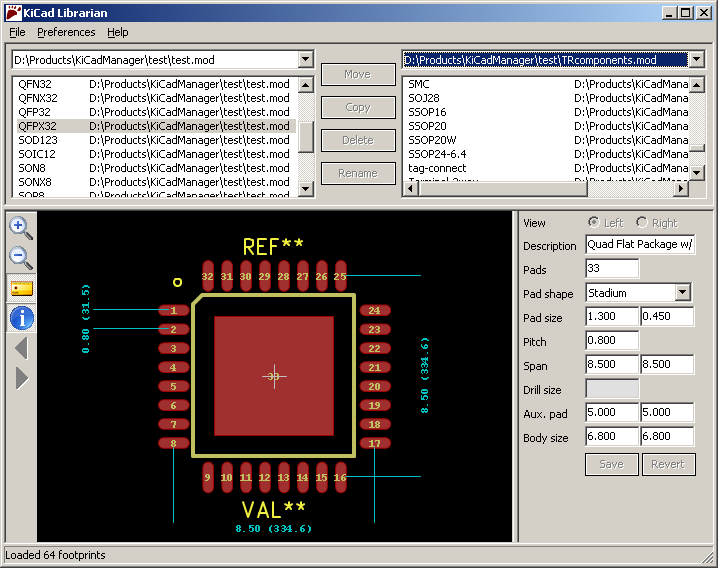This screenshot has height=568, width=718.
Task: Click the Delete button
Action: pyautogui.click(x=358, y=140)
